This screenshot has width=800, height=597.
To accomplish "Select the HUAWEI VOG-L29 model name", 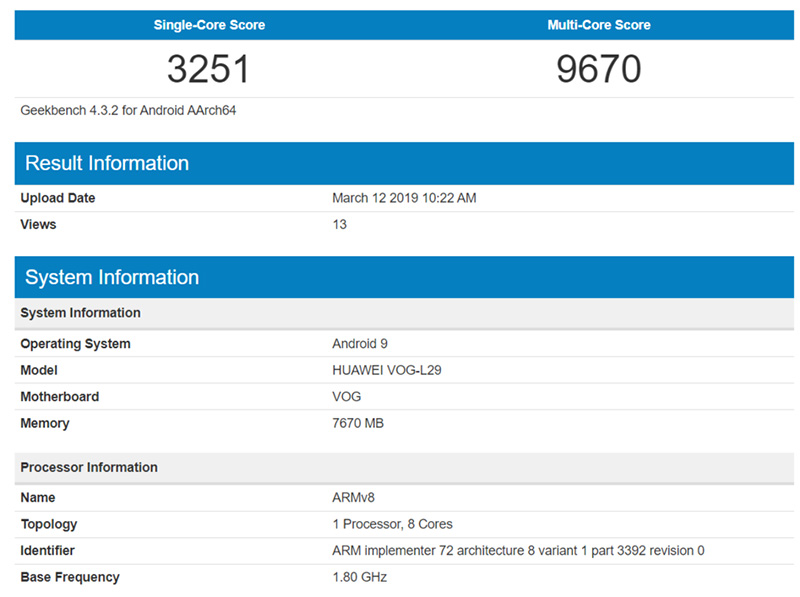I will [387, 370].
